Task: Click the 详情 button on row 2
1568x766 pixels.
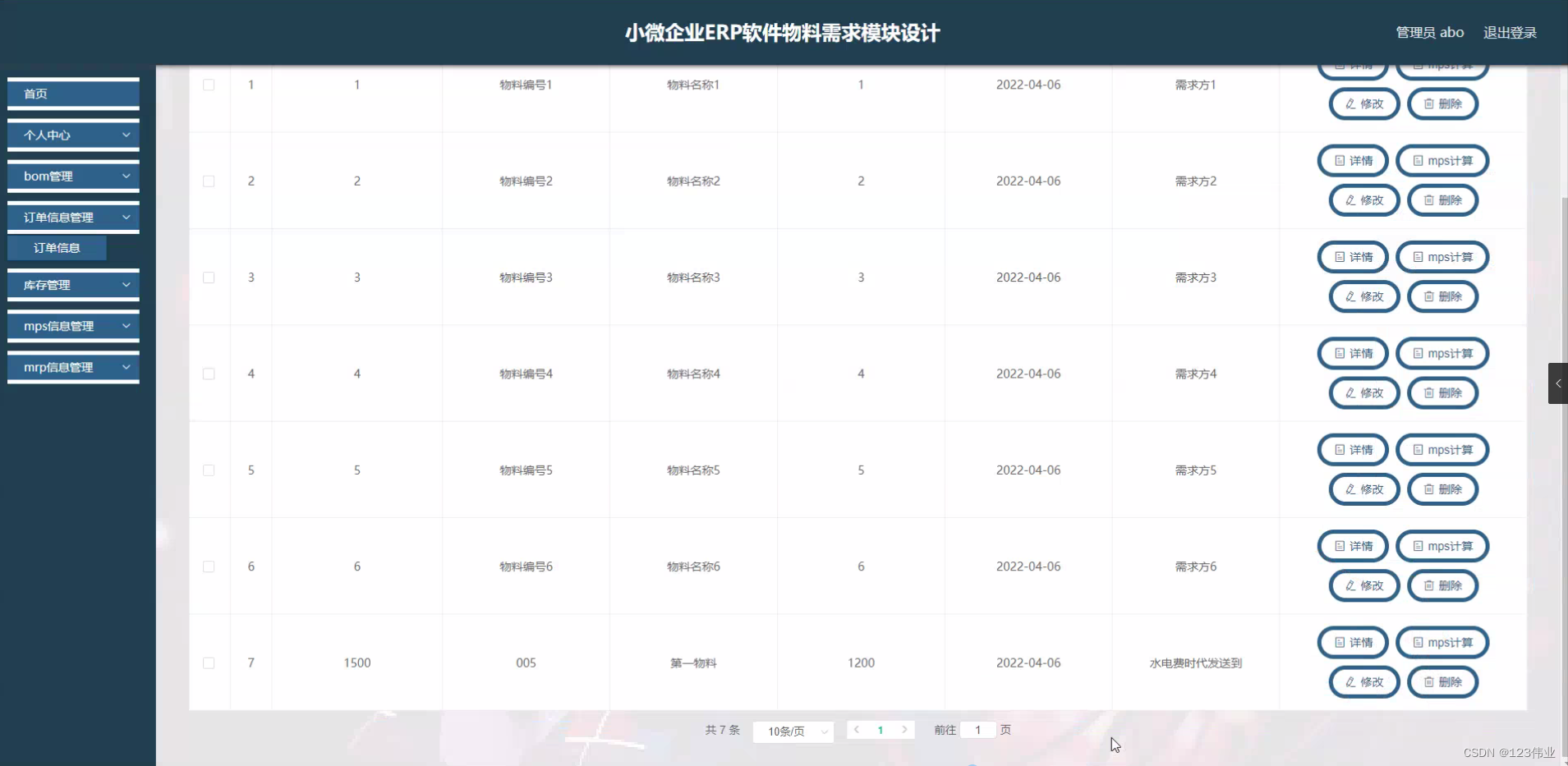Action: [1353, 160]
